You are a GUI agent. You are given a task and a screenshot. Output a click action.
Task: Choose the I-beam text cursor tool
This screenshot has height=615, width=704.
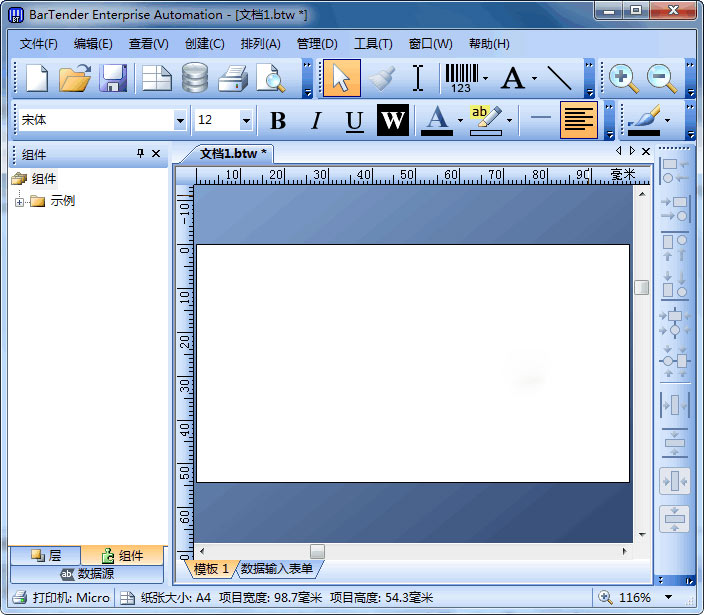tap(418, 78)
